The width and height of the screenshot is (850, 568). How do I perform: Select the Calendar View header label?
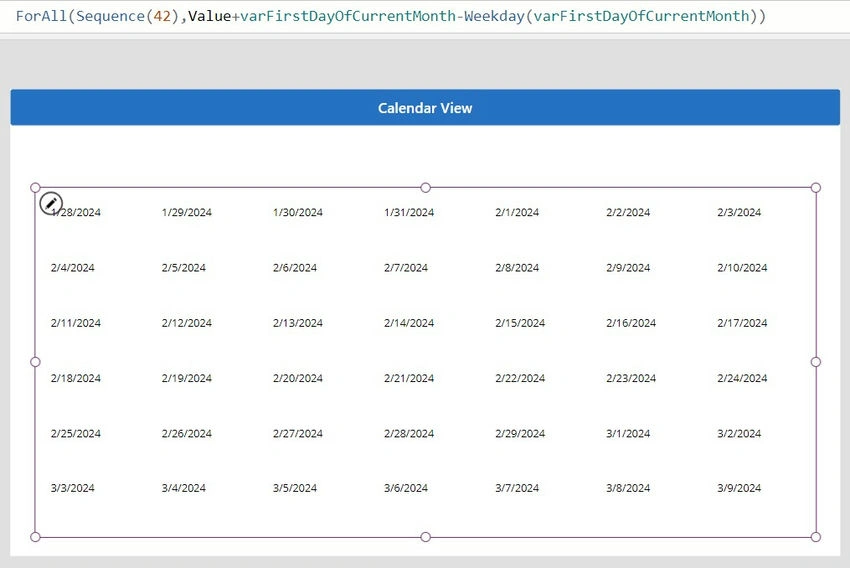[x=425, y=108]
